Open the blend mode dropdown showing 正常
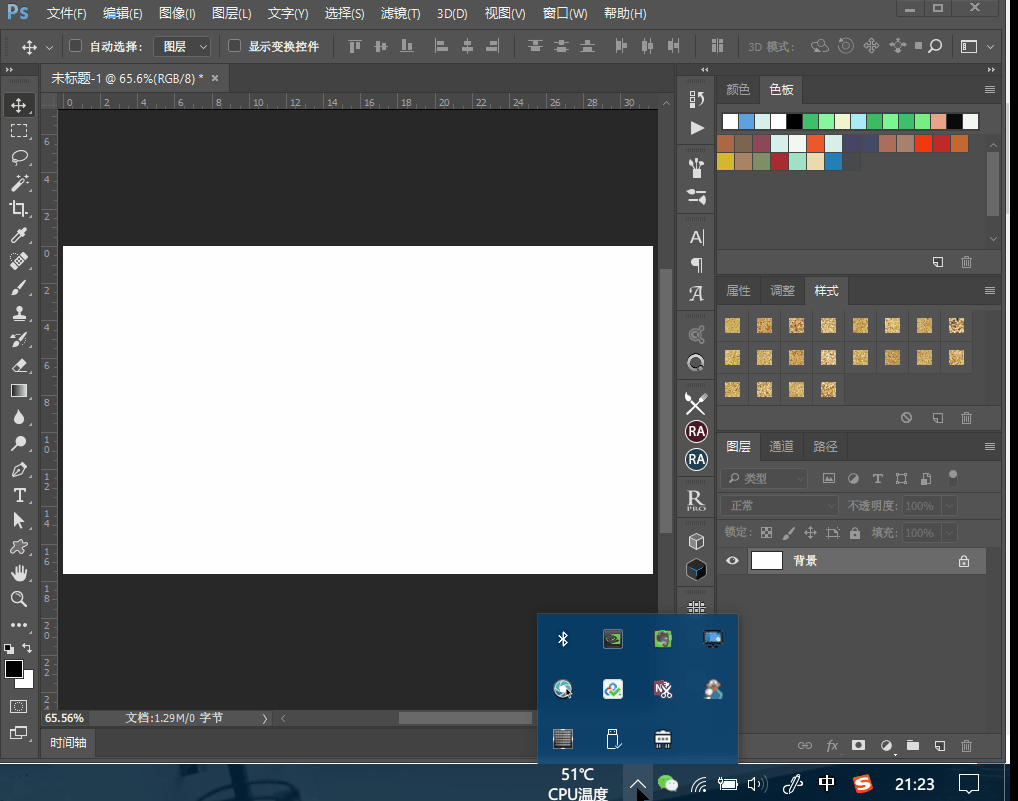The height and width of the screenshot is (801, 1018). pos(779,505)
